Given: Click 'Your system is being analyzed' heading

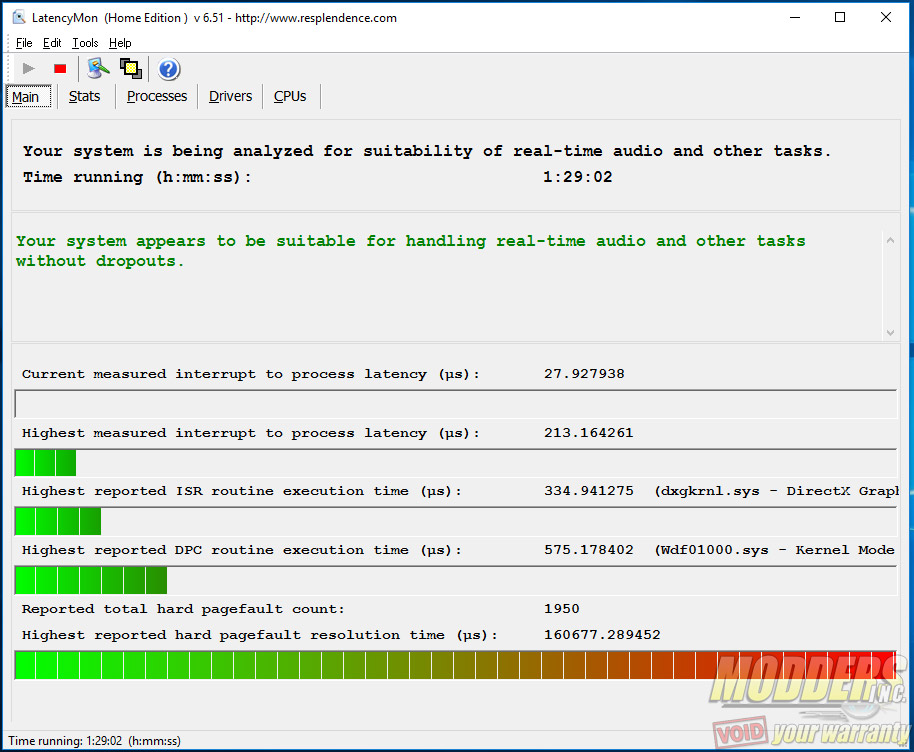Looking at the screenshot, I should tap(427, 151).
